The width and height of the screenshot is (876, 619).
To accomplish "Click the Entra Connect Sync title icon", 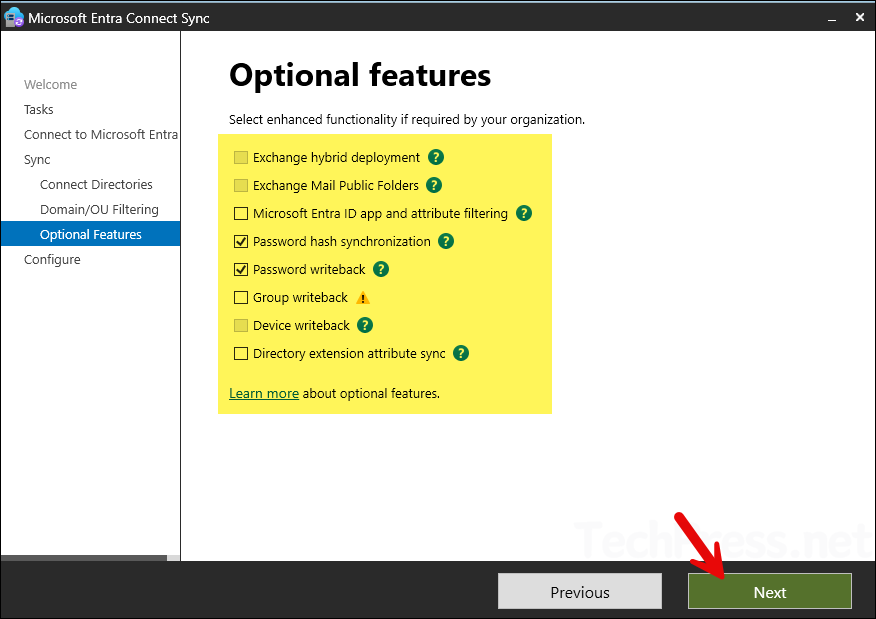I will [x=13, y=18].
